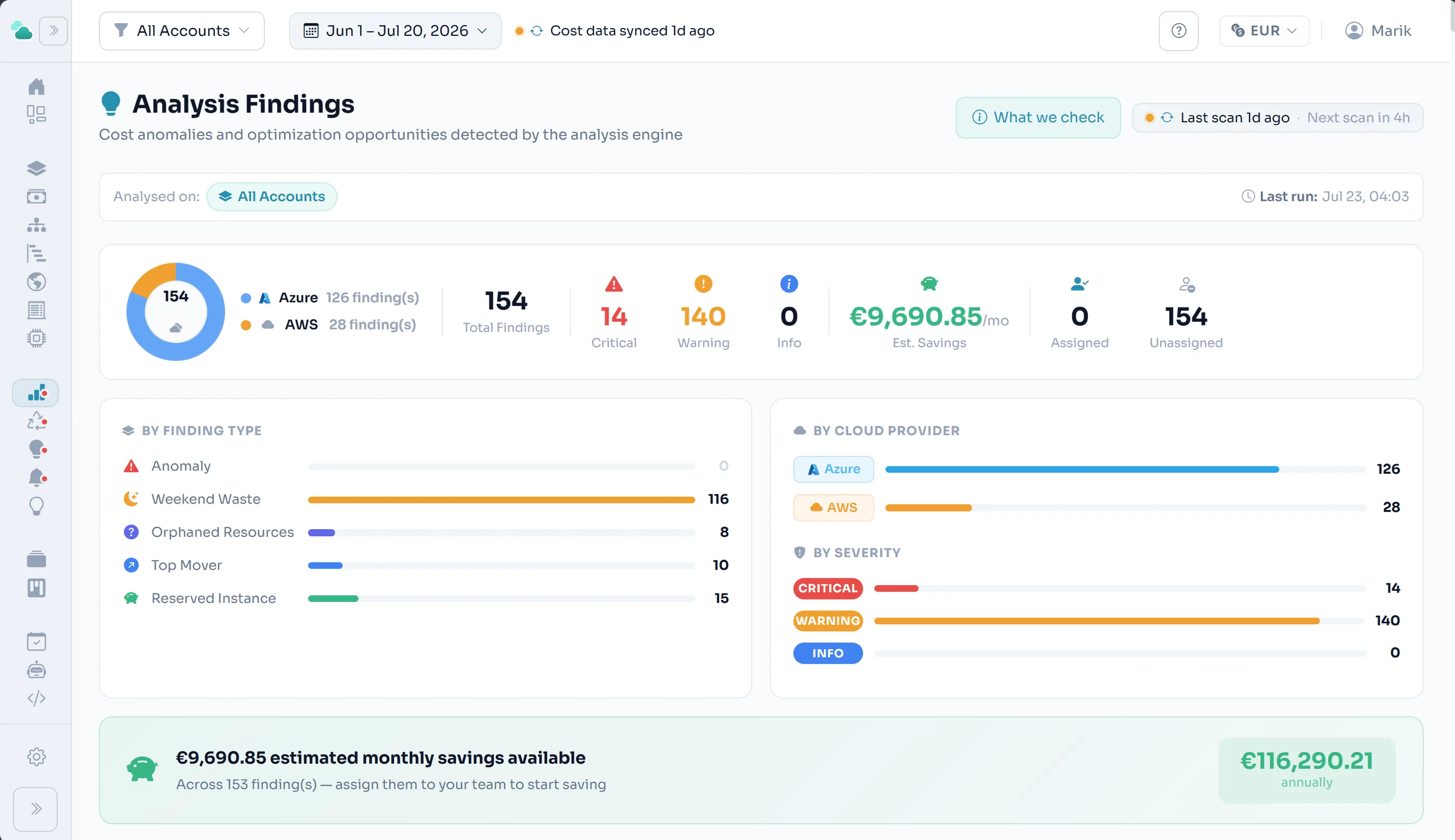This screenshot has height=840, width=1455.
Task: Open the Home icon in sidebar
Action: pyautogui.click(x=36, y=86)
